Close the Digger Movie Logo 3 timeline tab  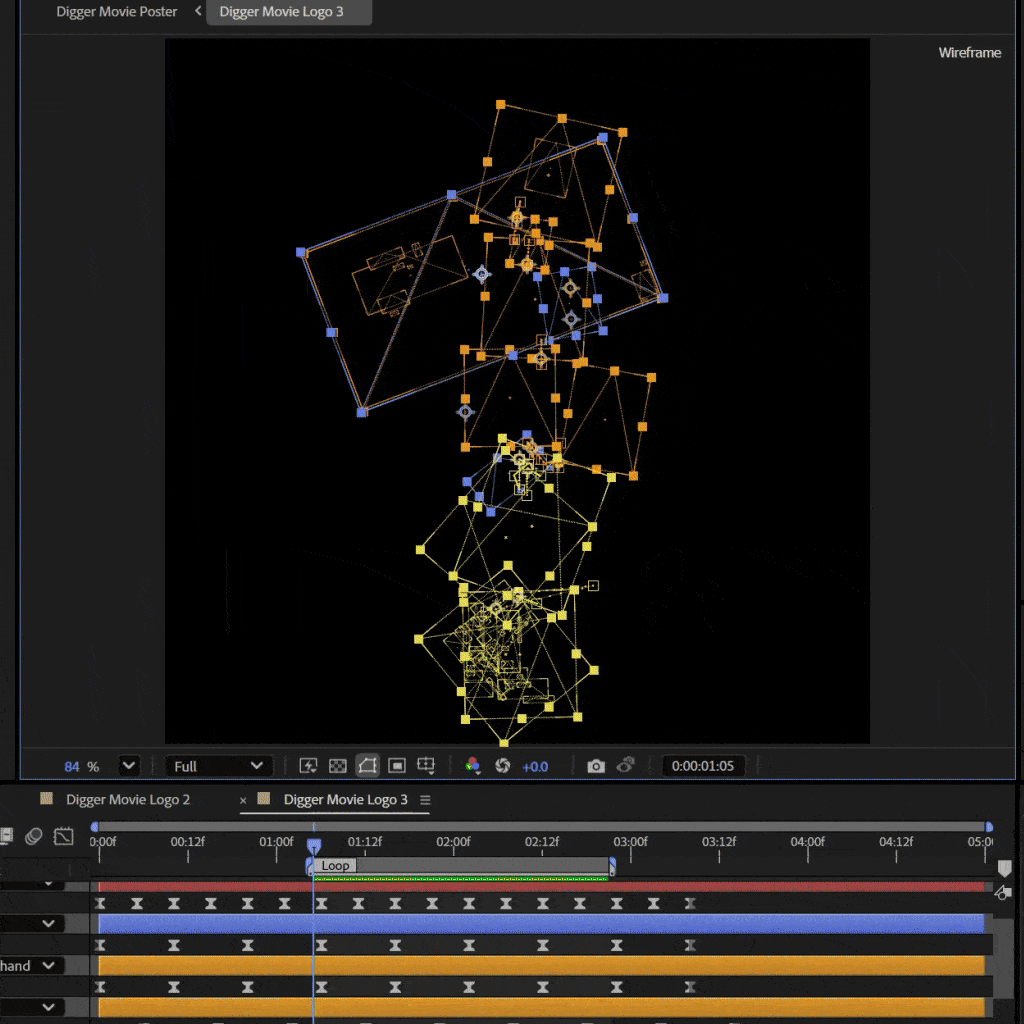(243, 800)
